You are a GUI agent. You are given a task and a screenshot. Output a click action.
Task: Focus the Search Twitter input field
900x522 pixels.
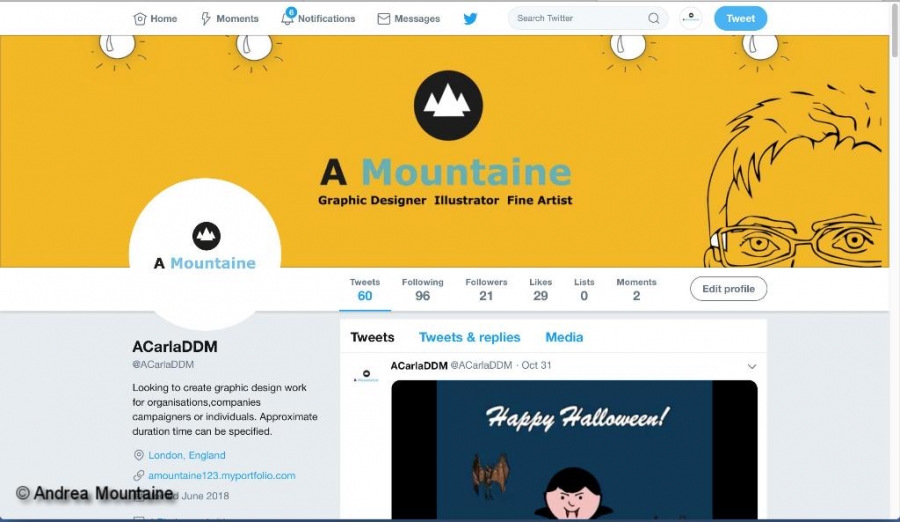pyautogui.click(x=580, y=18)
